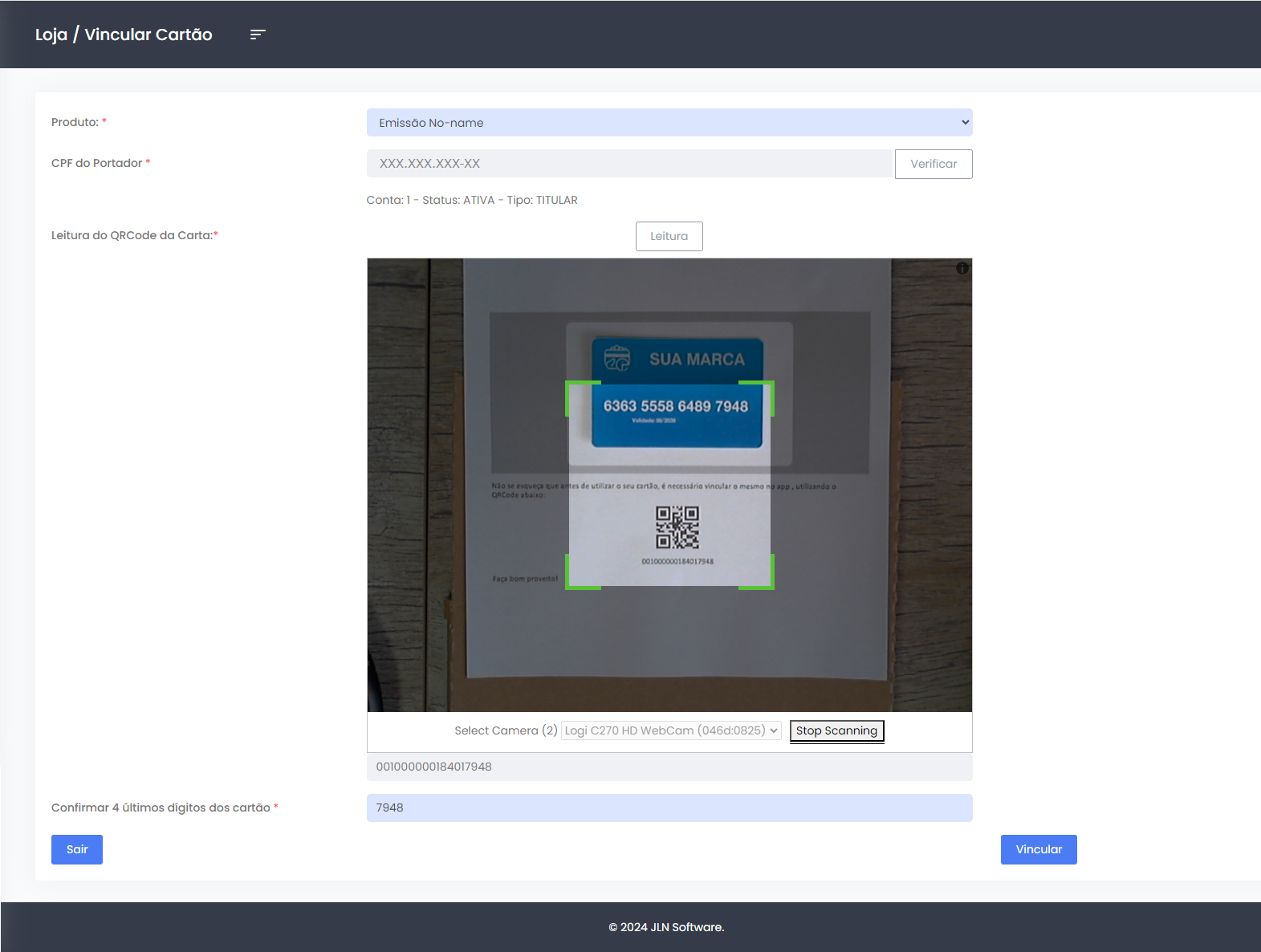Expand the Logi C270 camera selector
This screenshot has height=952, width=1261.
pos(671,730)
